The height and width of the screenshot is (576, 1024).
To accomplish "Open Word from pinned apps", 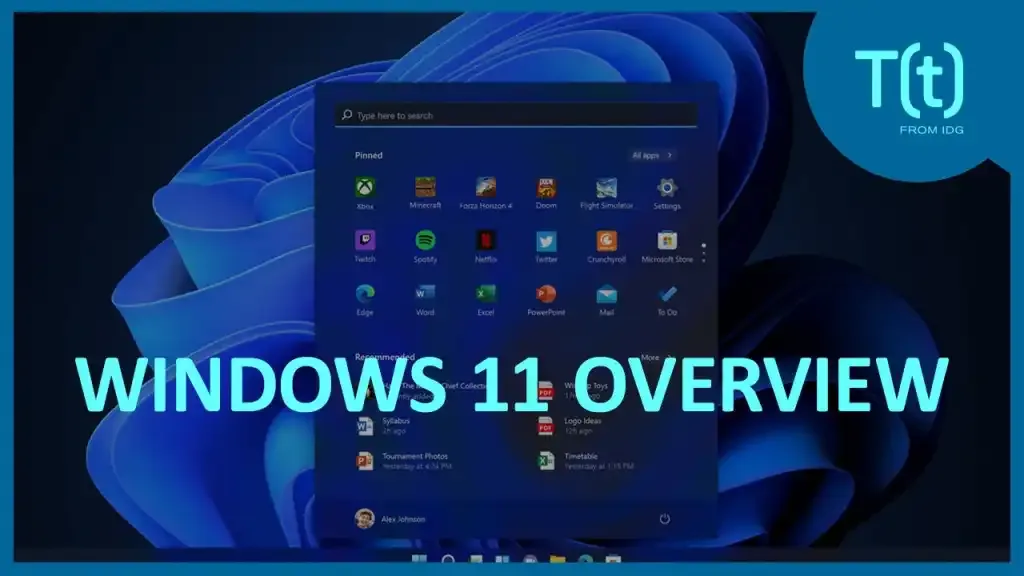I will 425,300.
